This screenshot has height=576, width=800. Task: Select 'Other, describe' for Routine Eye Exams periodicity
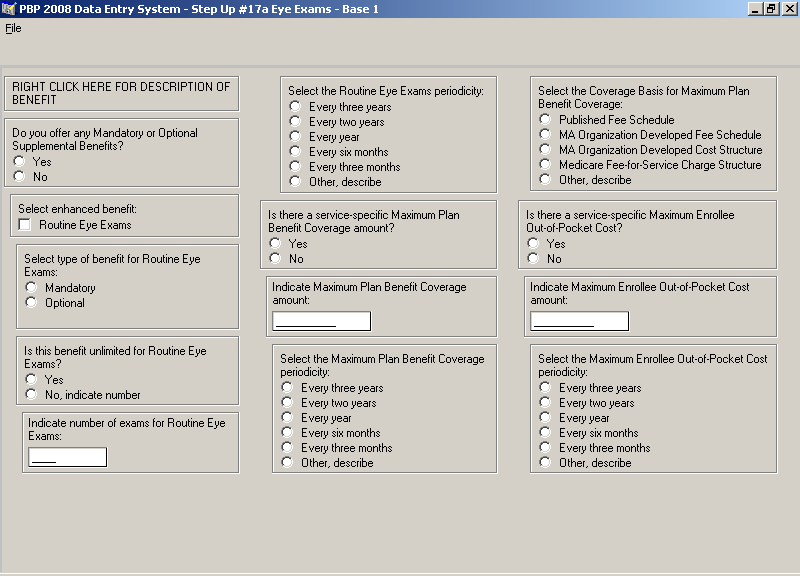pyautogui.click(x=295, y=182)
